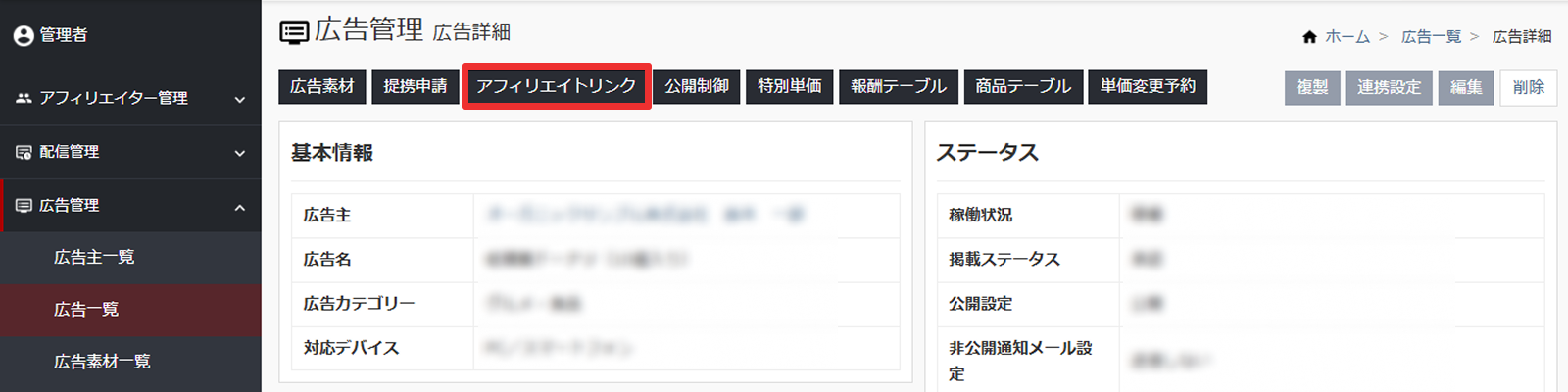1568x392 pixels.
Task: Open the 特別単価 tab
Action: coord(790,86)
